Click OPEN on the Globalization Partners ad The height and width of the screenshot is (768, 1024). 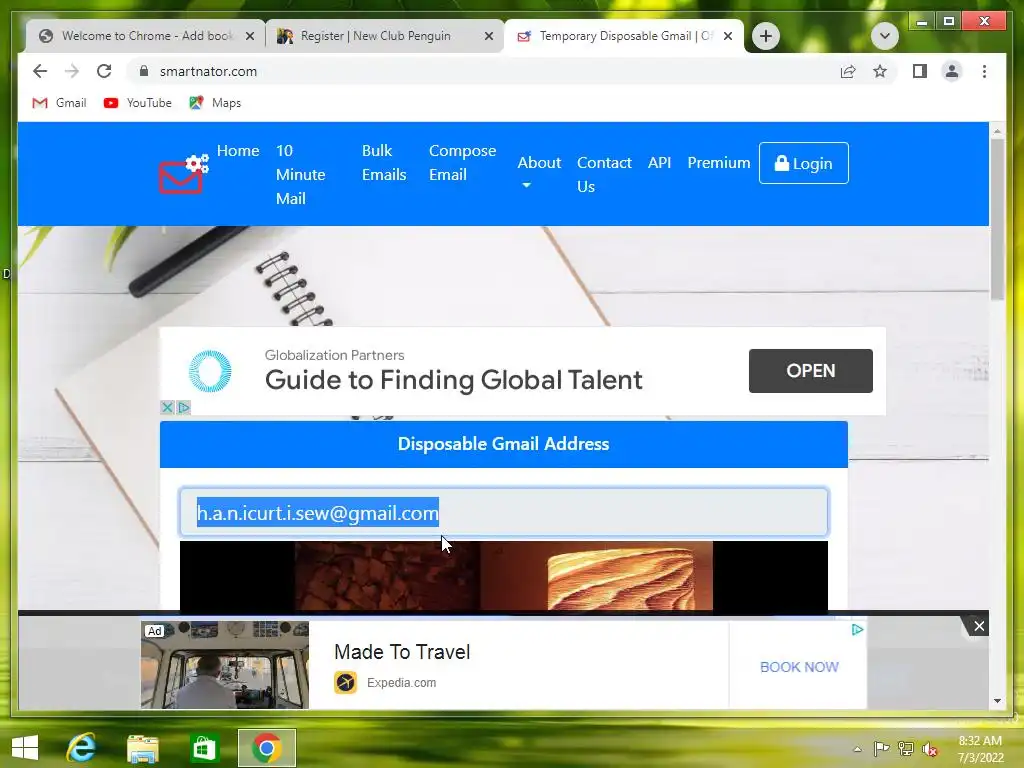coord(810,371)
